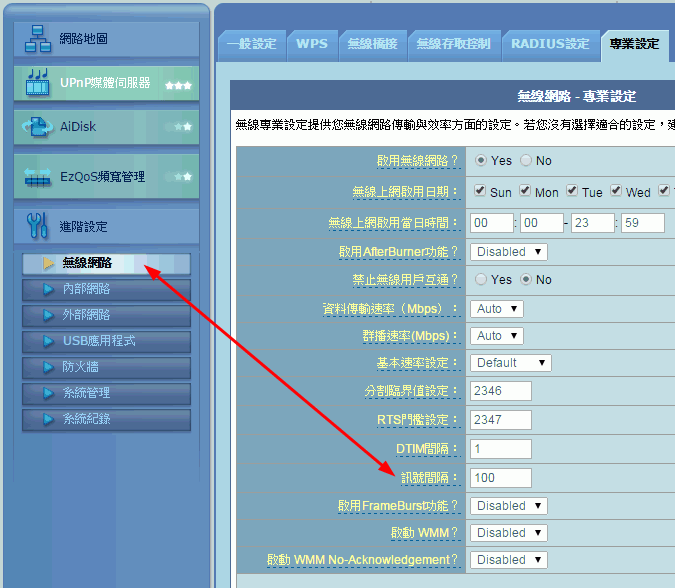Click the DTIM間隔 field showing 1
675x588 pixels.
tap(501, 449)
